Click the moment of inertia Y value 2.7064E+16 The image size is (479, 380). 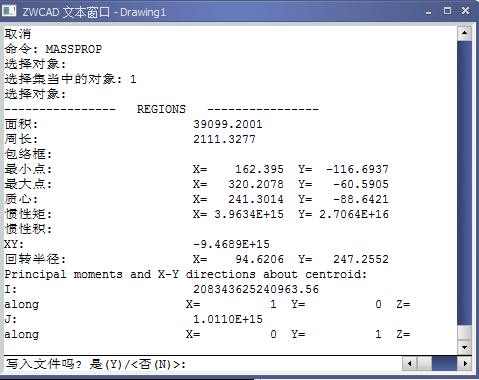point(354,214)
